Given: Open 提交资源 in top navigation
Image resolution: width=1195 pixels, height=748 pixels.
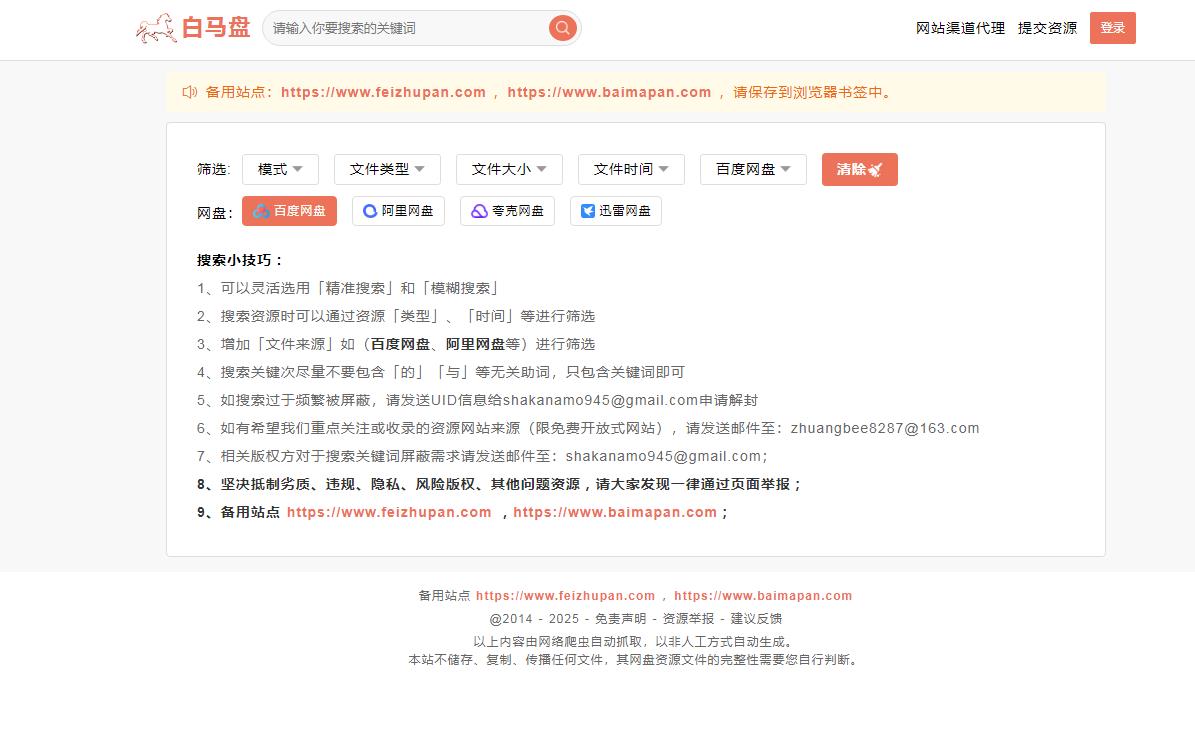Looking at the screenshot, I should point(1047,28).
